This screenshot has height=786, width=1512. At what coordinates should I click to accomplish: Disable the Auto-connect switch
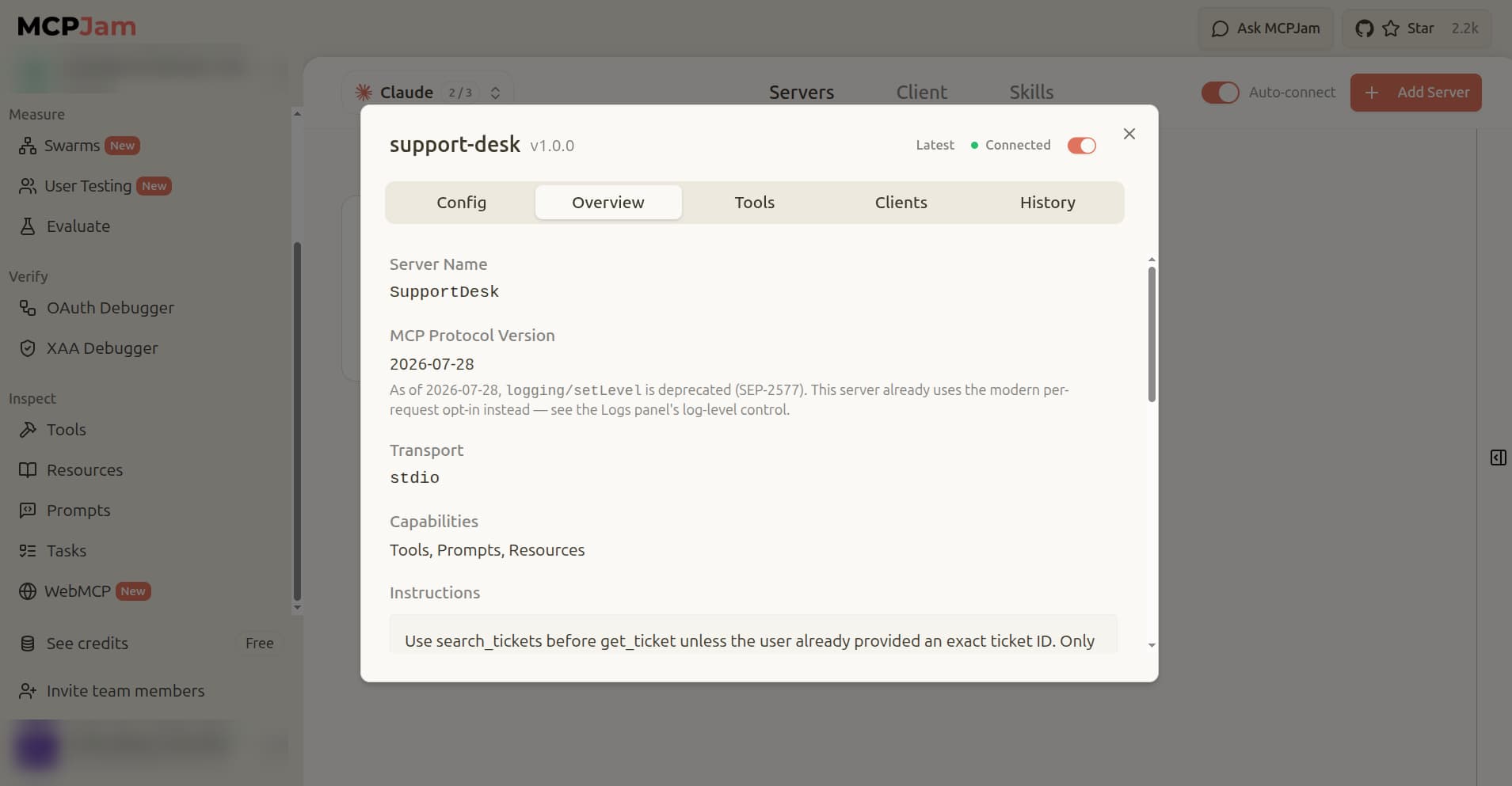(1220, 93)
